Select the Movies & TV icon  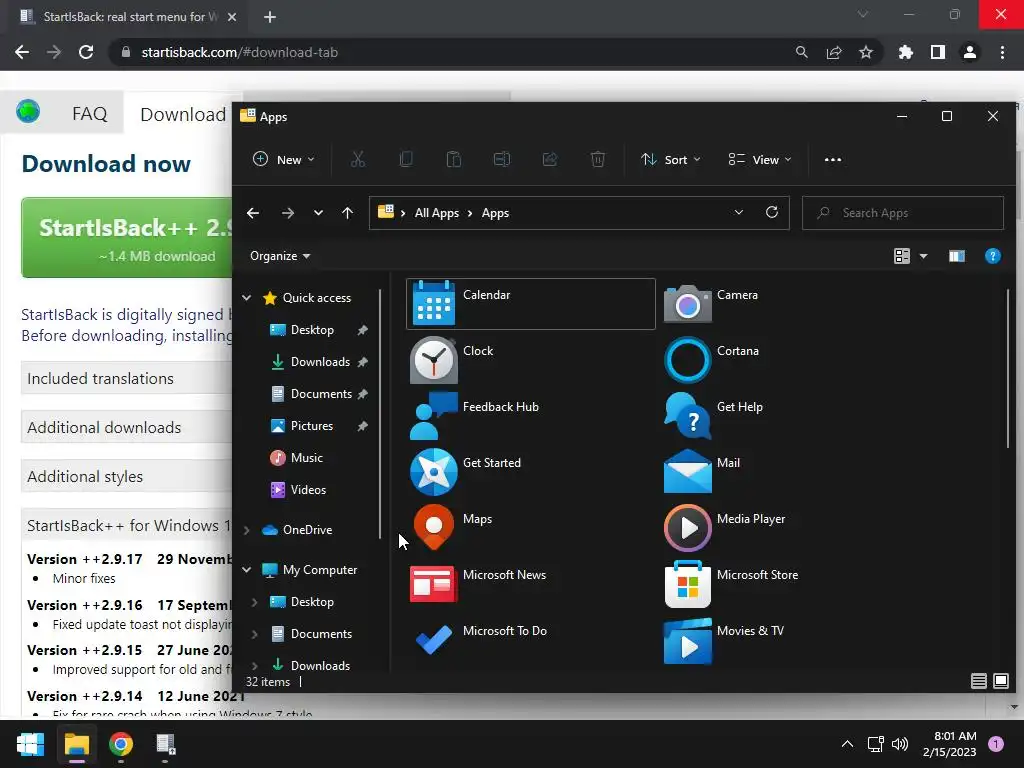687,640
